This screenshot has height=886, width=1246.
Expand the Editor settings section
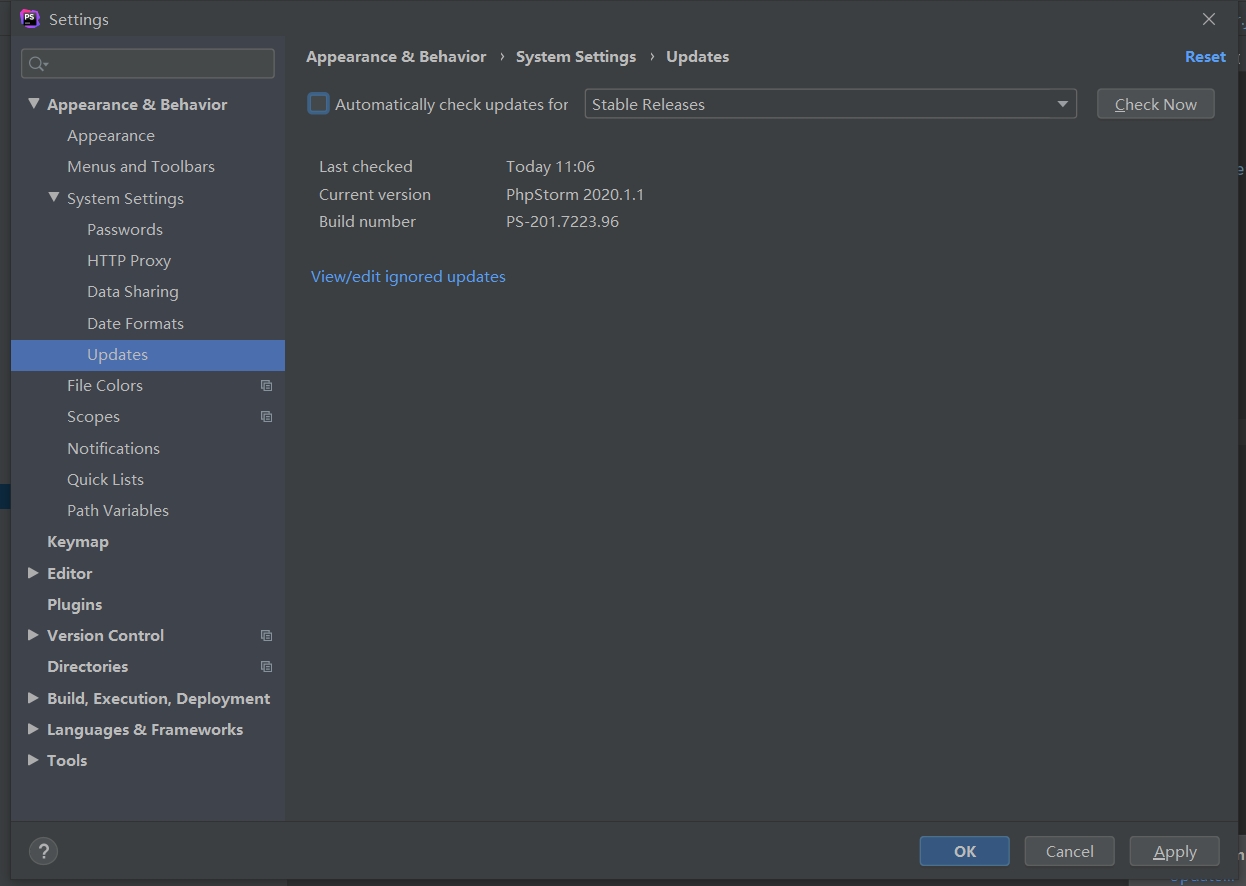33,573
